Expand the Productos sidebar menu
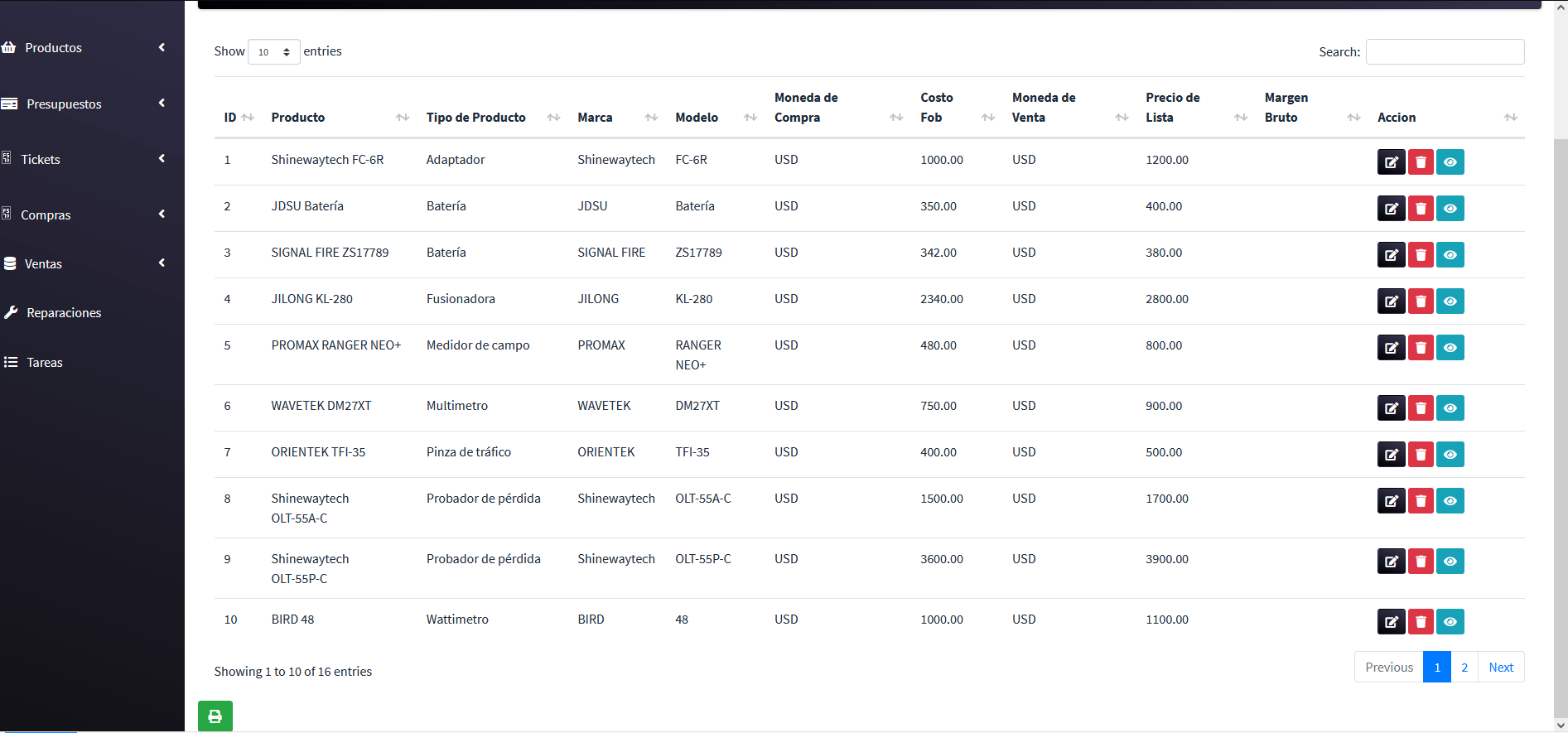 [83, 48]
